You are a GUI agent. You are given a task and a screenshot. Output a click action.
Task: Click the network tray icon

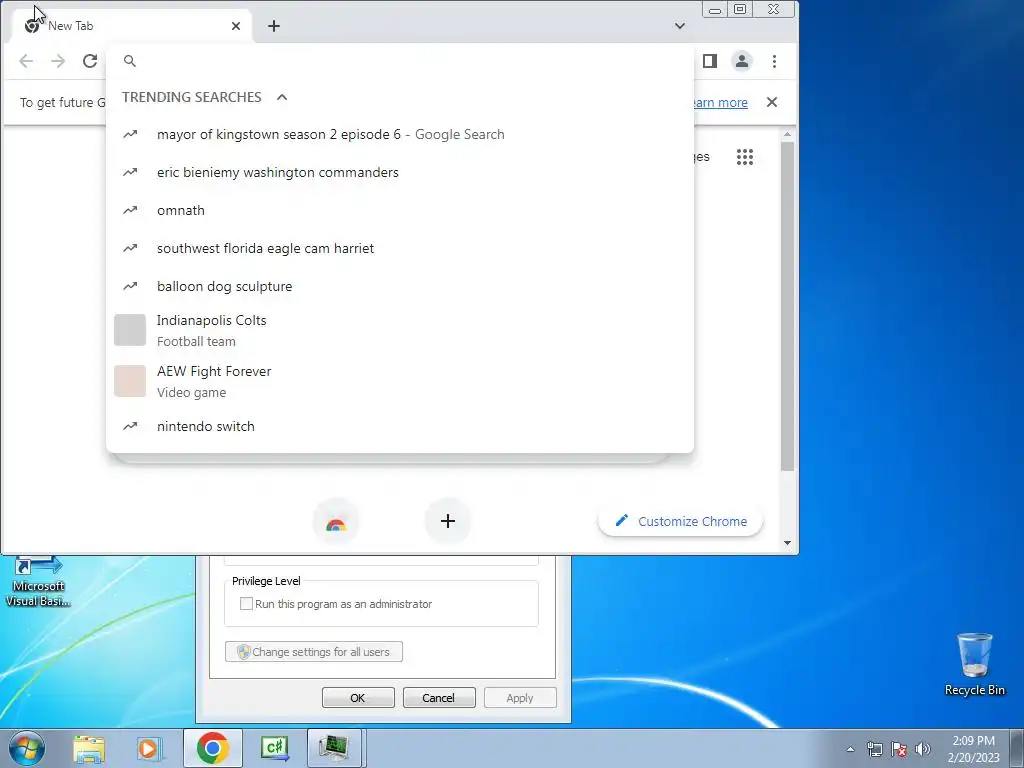click(874, 749)
